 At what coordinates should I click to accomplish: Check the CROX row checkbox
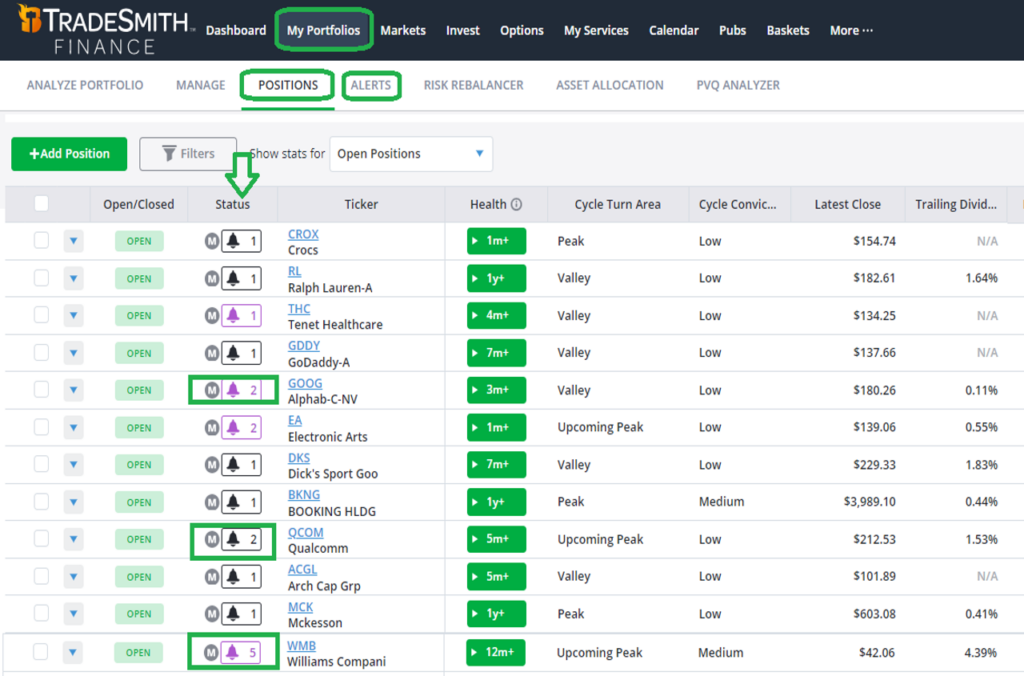point(41,240)
